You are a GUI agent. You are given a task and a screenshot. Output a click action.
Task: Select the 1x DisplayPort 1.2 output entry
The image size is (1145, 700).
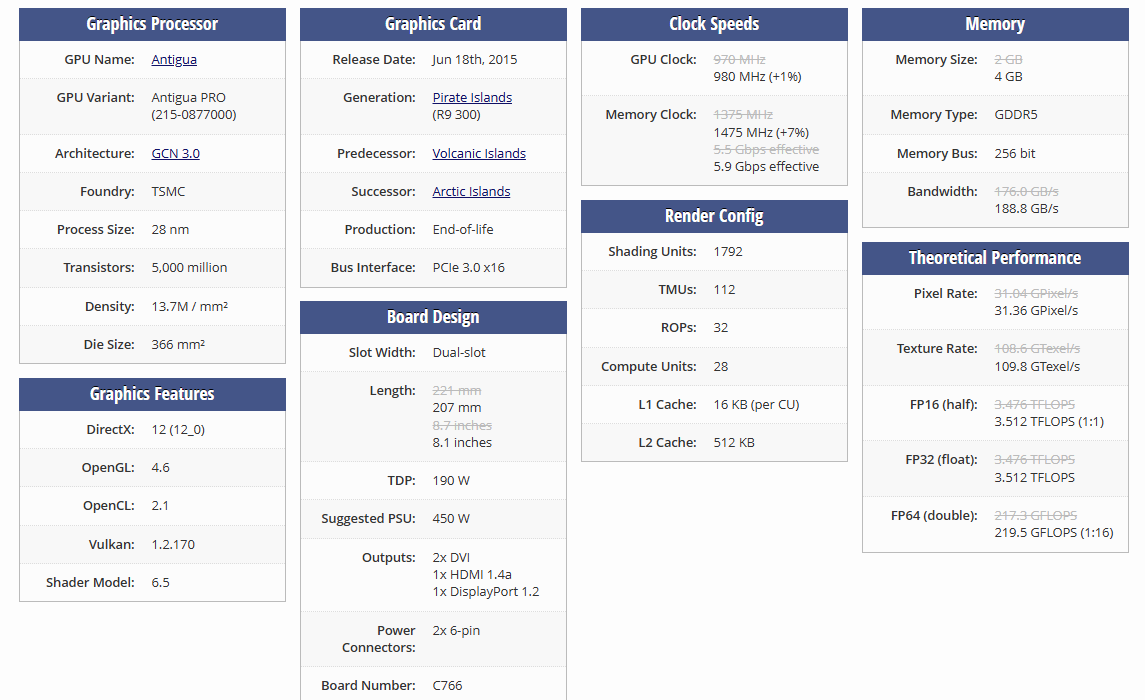[486, 592]
